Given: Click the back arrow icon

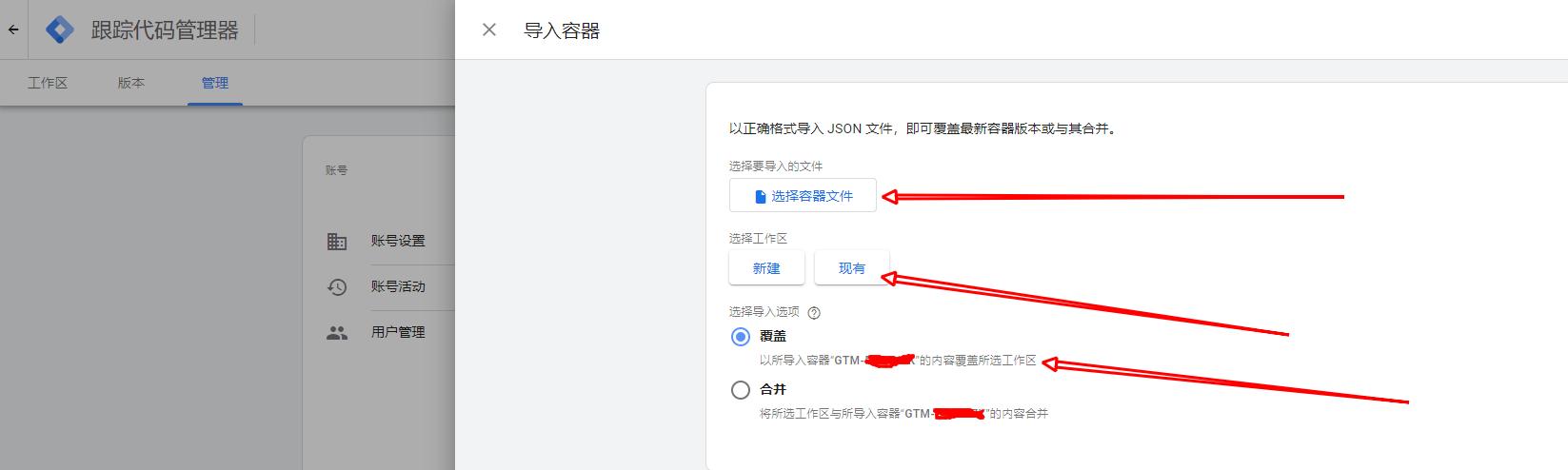Looking at the screenshot, I should (x=13, y=29).
